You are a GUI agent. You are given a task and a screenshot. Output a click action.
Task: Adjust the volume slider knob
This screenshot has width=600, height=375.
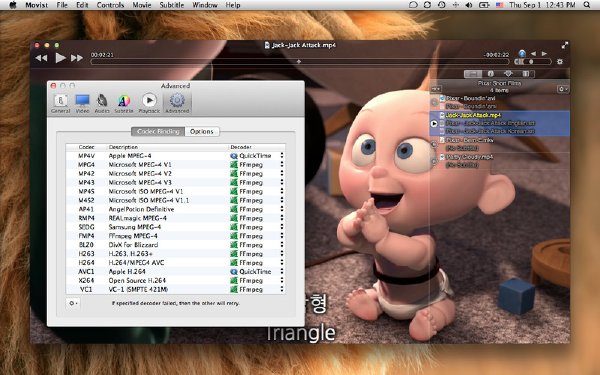[x=531, y=62]
